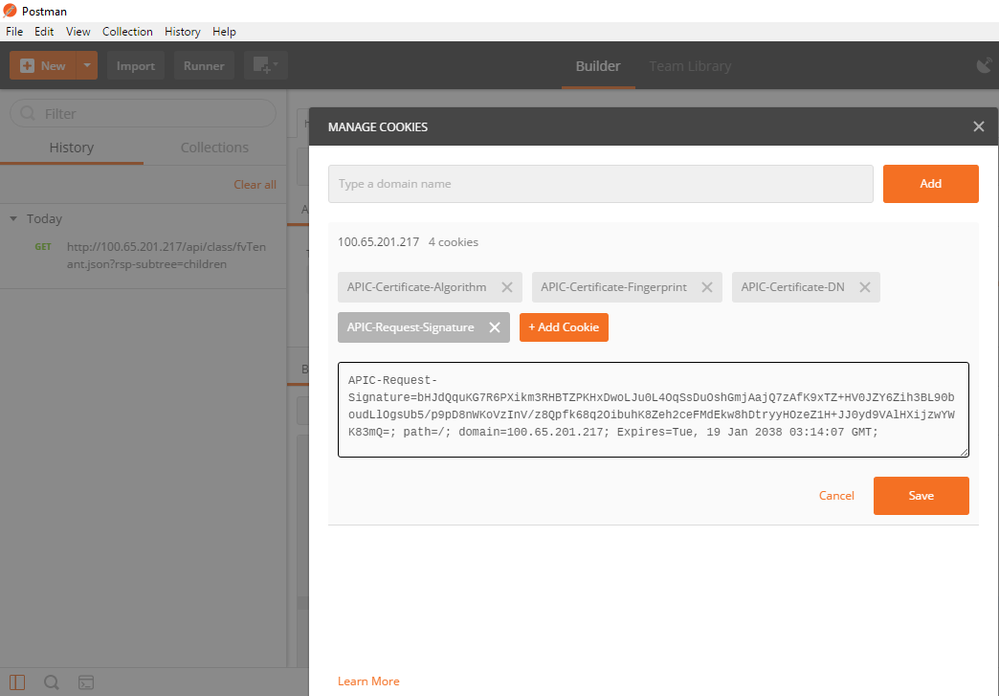This screenshot has width=999, height=696.
Task: Open the Postman console icon
Action: [87, 682]
